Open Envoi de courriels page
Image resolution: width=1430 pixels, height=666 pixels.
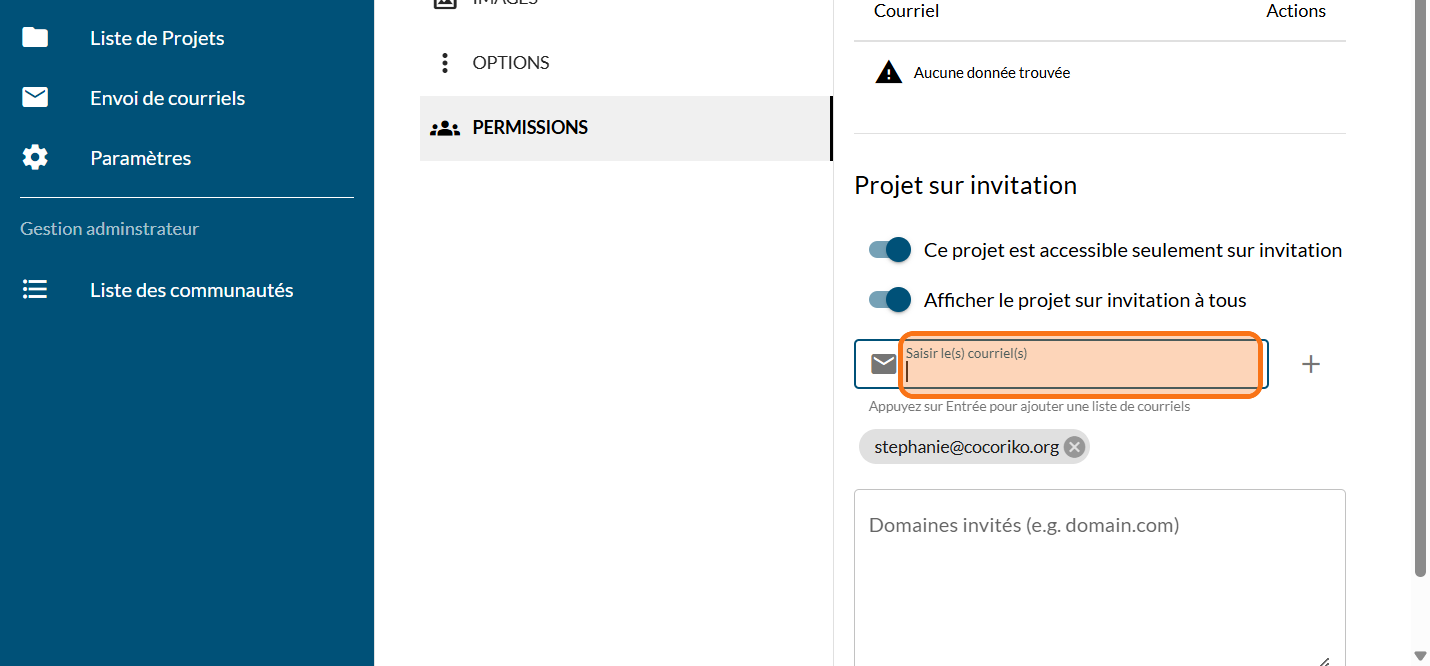(167, 98)
